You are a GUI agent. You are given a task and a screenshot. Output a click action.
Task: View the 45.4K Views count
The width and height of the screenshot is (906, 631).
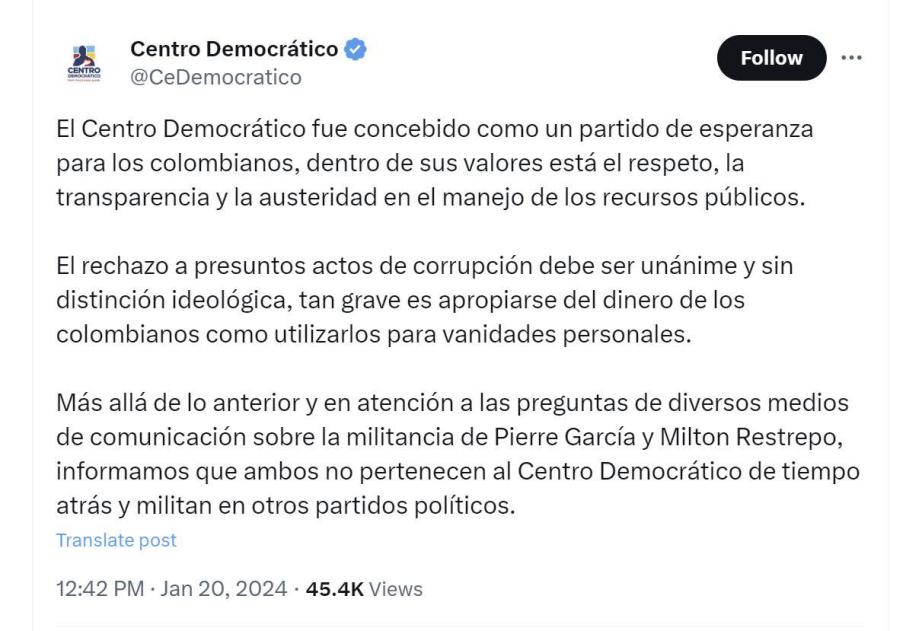(364, 589)
